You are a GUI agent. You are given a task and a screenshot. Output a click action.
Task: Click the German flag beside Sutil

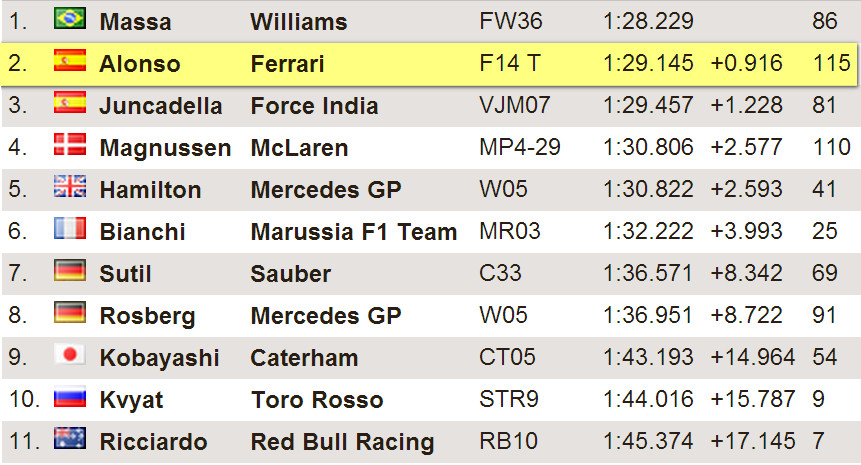(x=70, y=270)
